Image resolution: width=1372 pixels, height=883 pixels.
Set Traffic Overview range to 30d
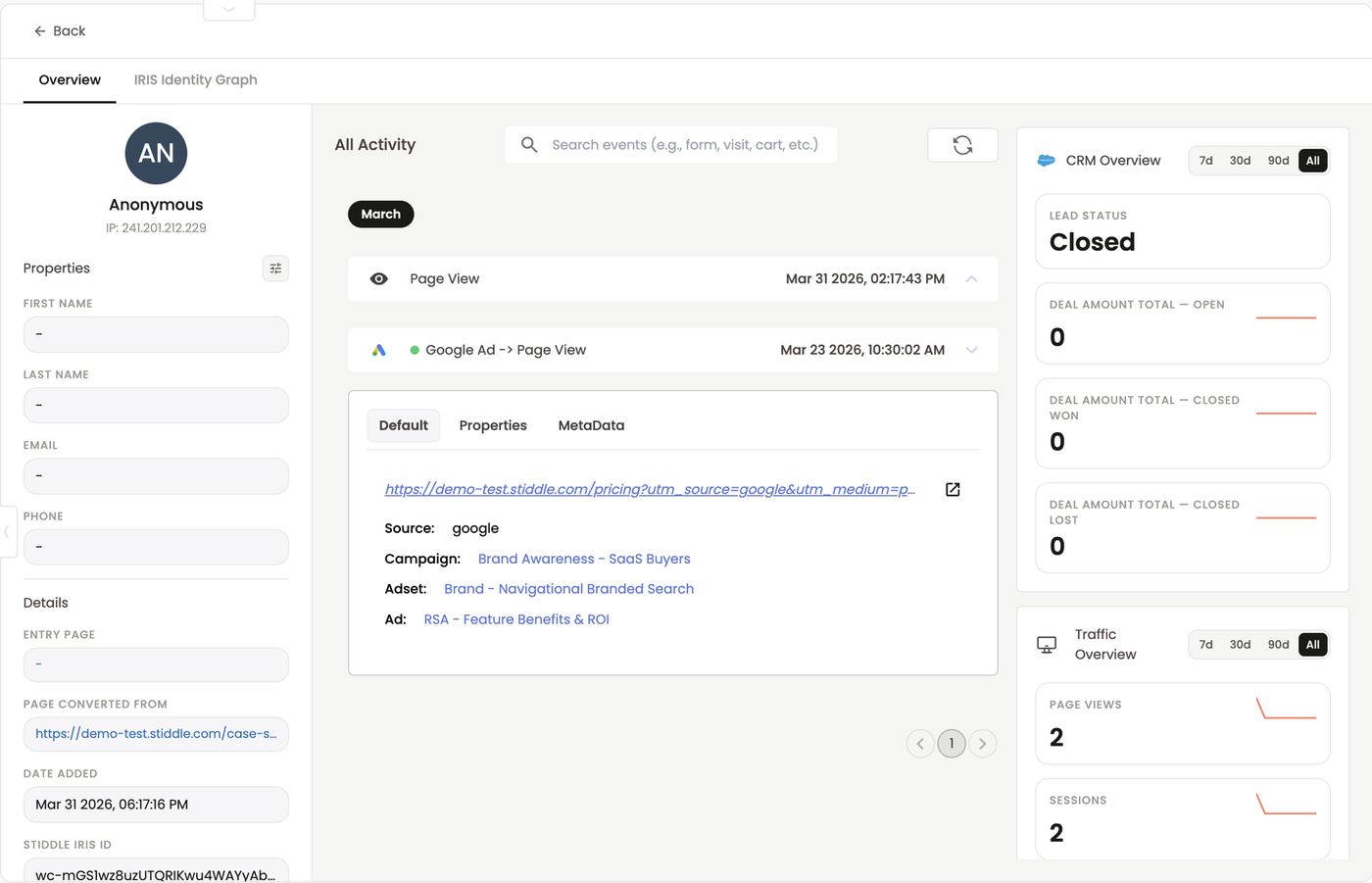[1240, 645]
